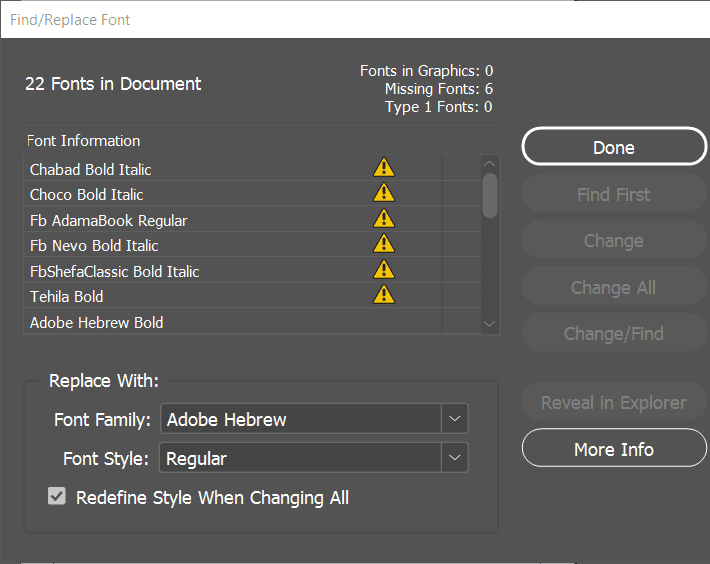
Task: Select Chabad Bold Italic in the font list
Action: pos(91,169)
